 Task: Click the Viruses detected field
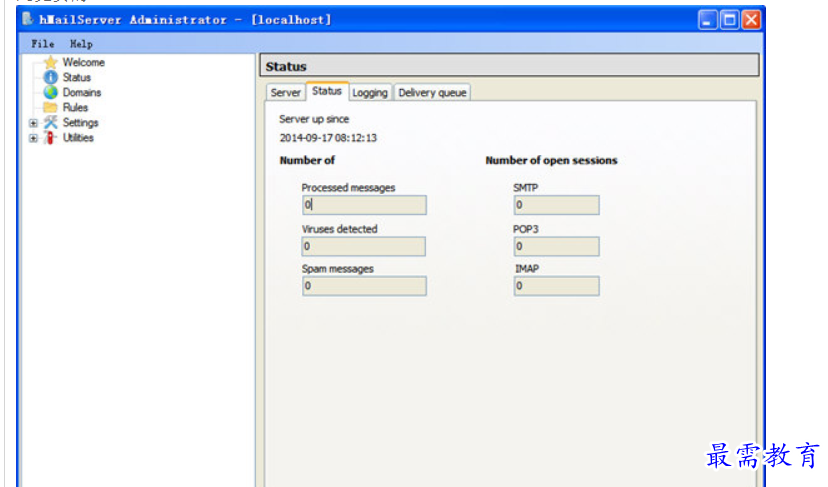tap(364, 246)
